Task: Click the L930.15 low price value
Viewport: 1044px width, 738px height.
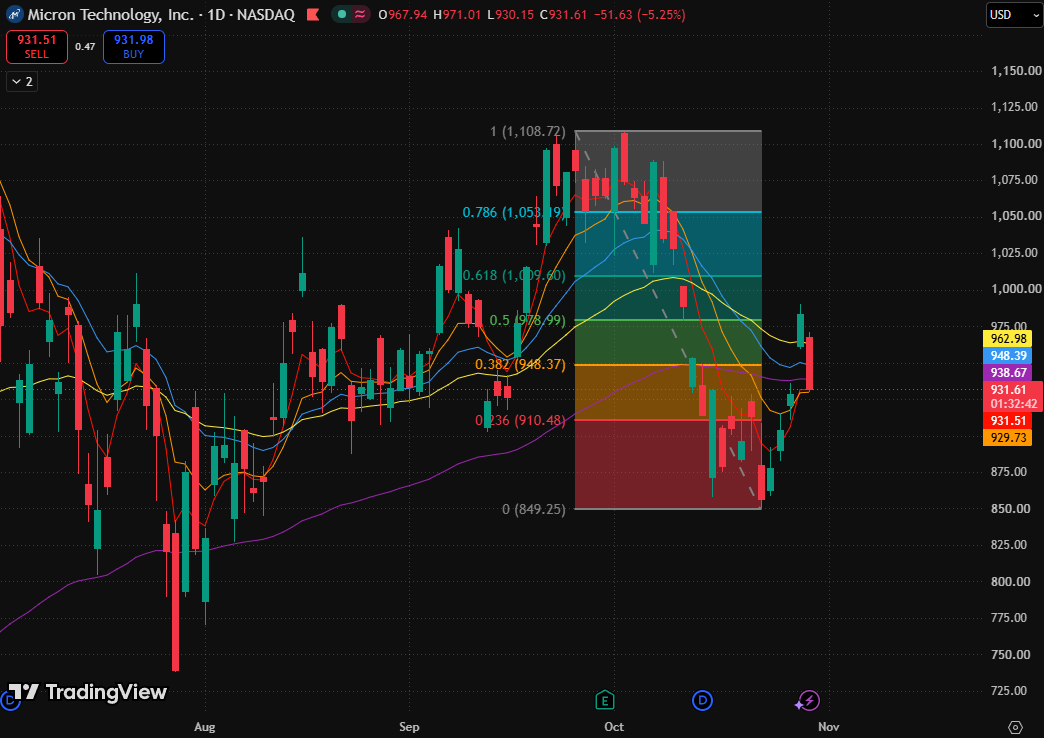Action: click(x=511, y=15)
